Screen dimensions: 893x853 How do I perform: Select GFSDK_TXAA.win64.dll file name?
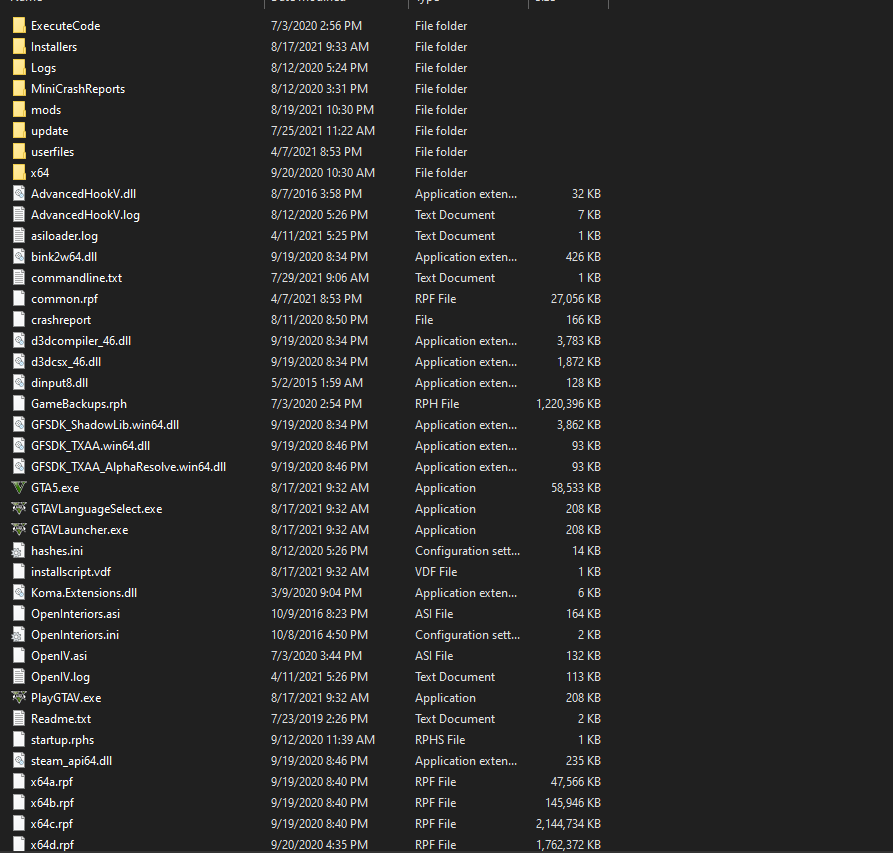pyautogui.click(x=91, y=446)
